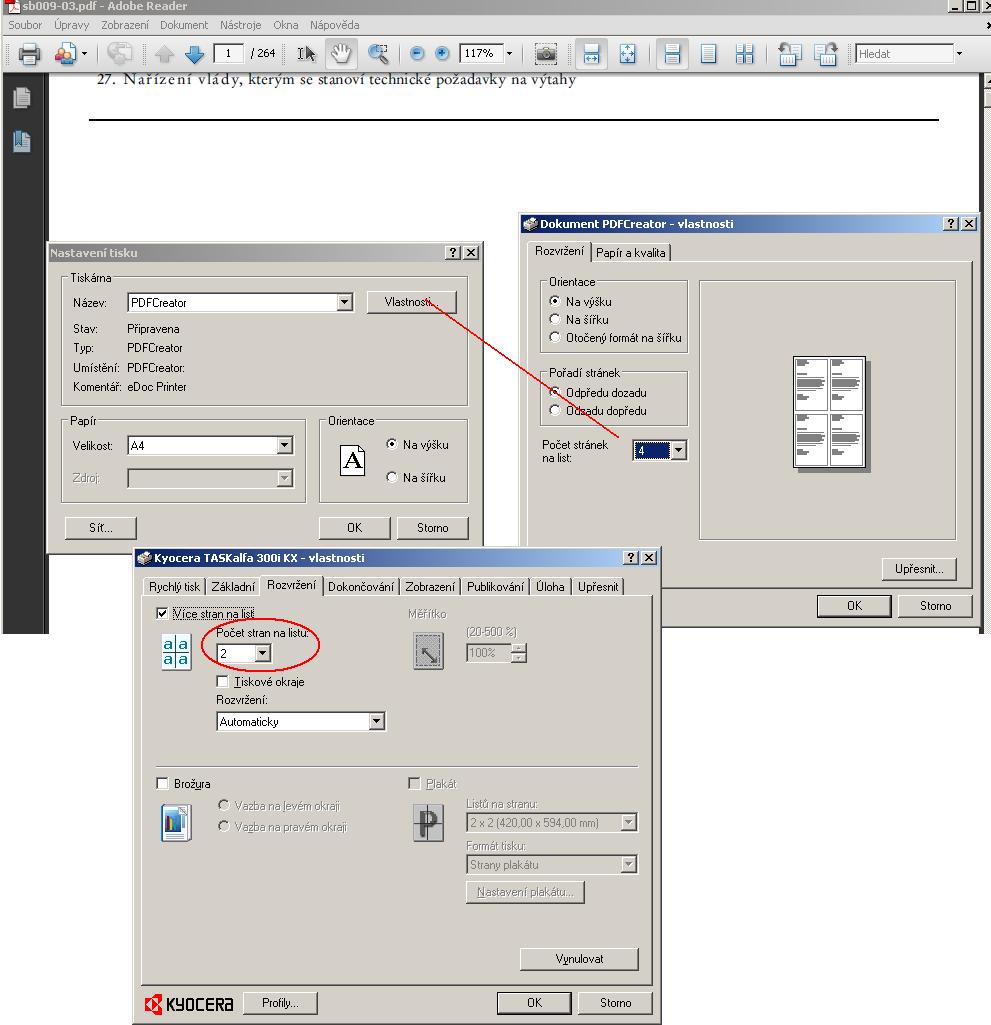Viewport: 991px width, 1025px height.
Task: Enable single page continuous view
Action: [672, 54]
